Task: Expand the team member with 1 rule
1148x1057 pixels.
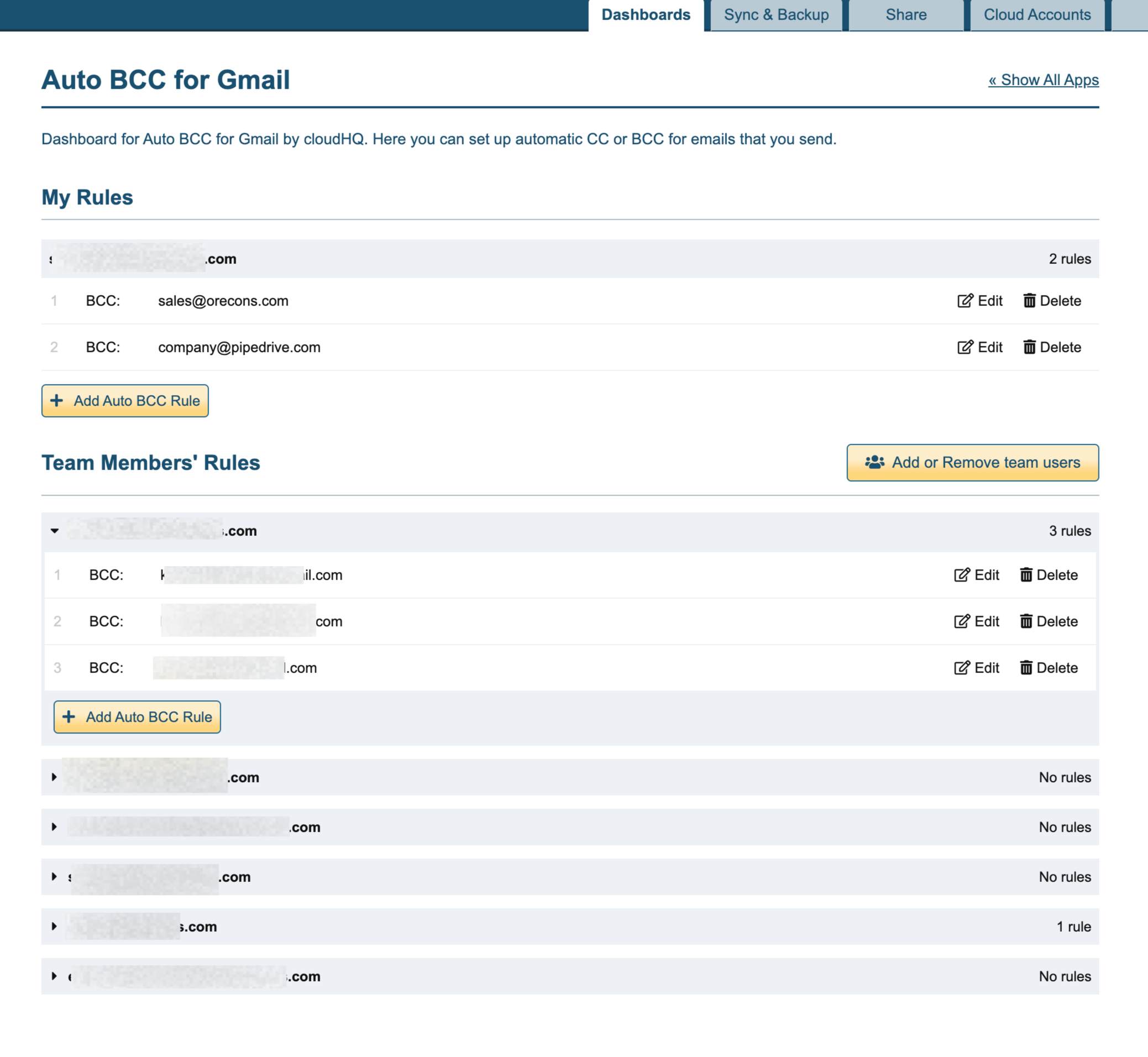Action: [54, 926]
